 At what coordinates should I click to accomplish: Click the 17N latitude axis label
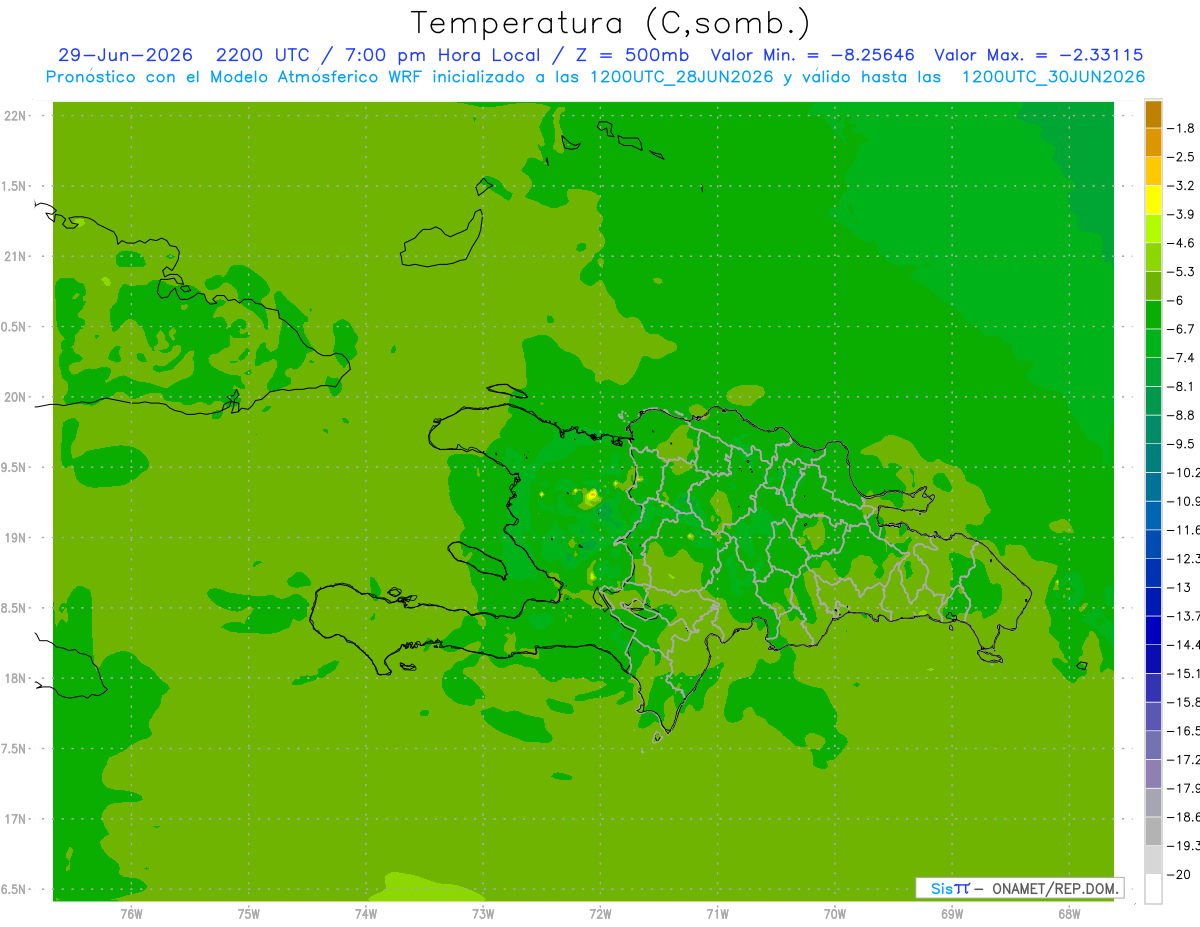click(x=15, y=819)
